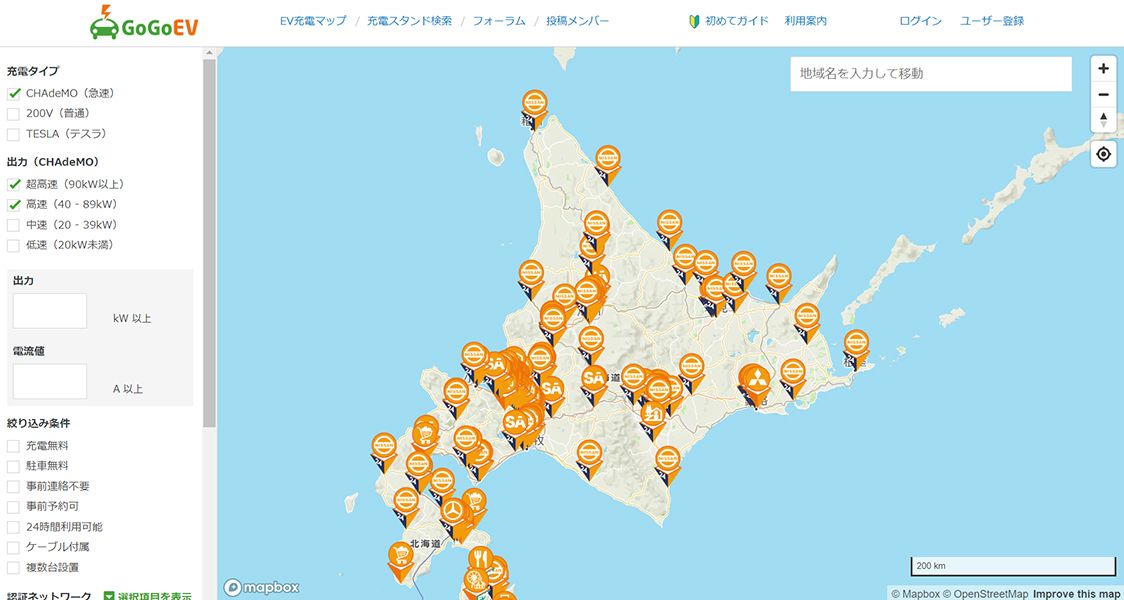Zoom in the map with plus button
Screen dimensions: 1124x600
pos(1103,69)
